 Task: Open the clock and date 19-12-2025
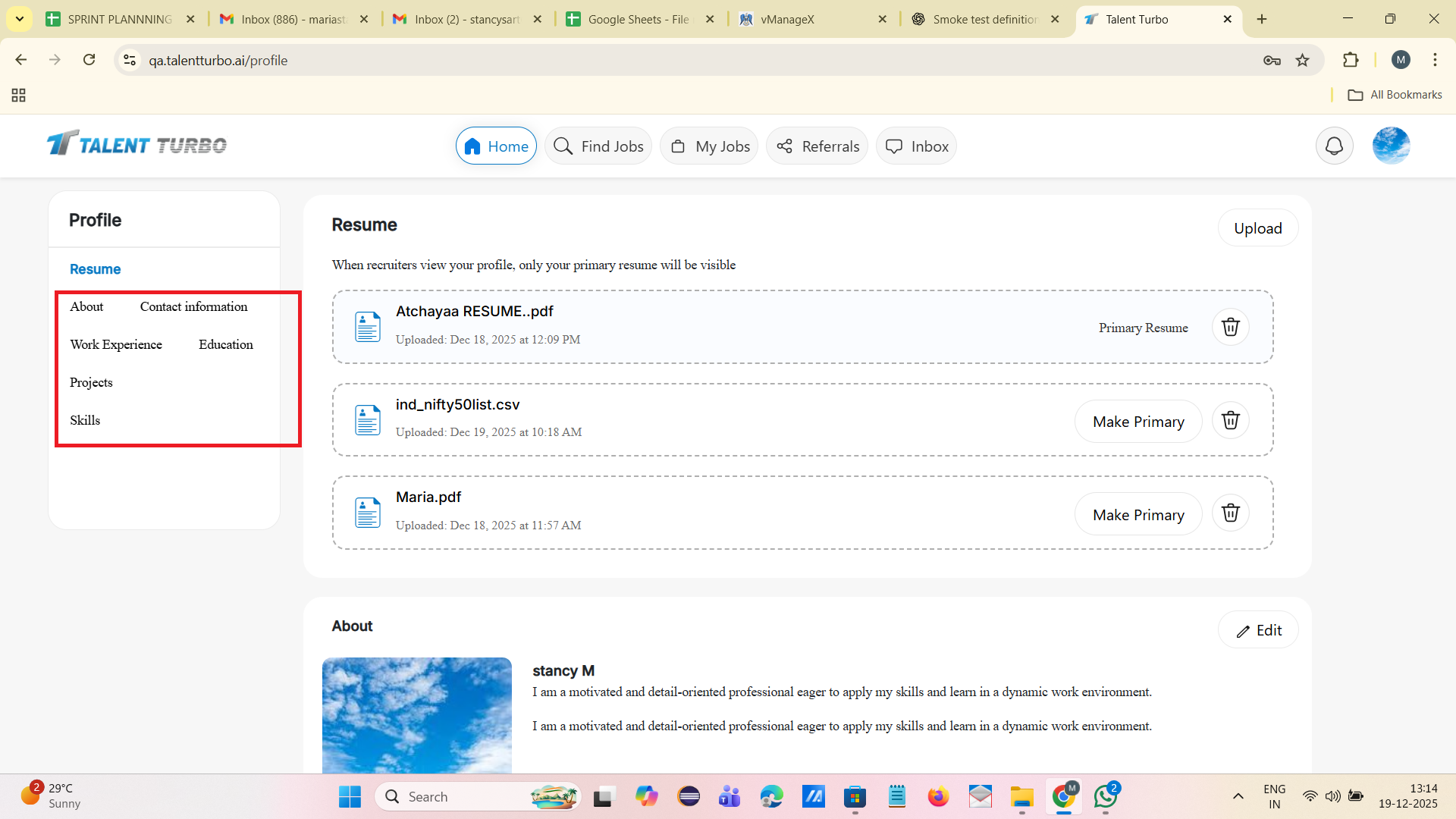1407,796
